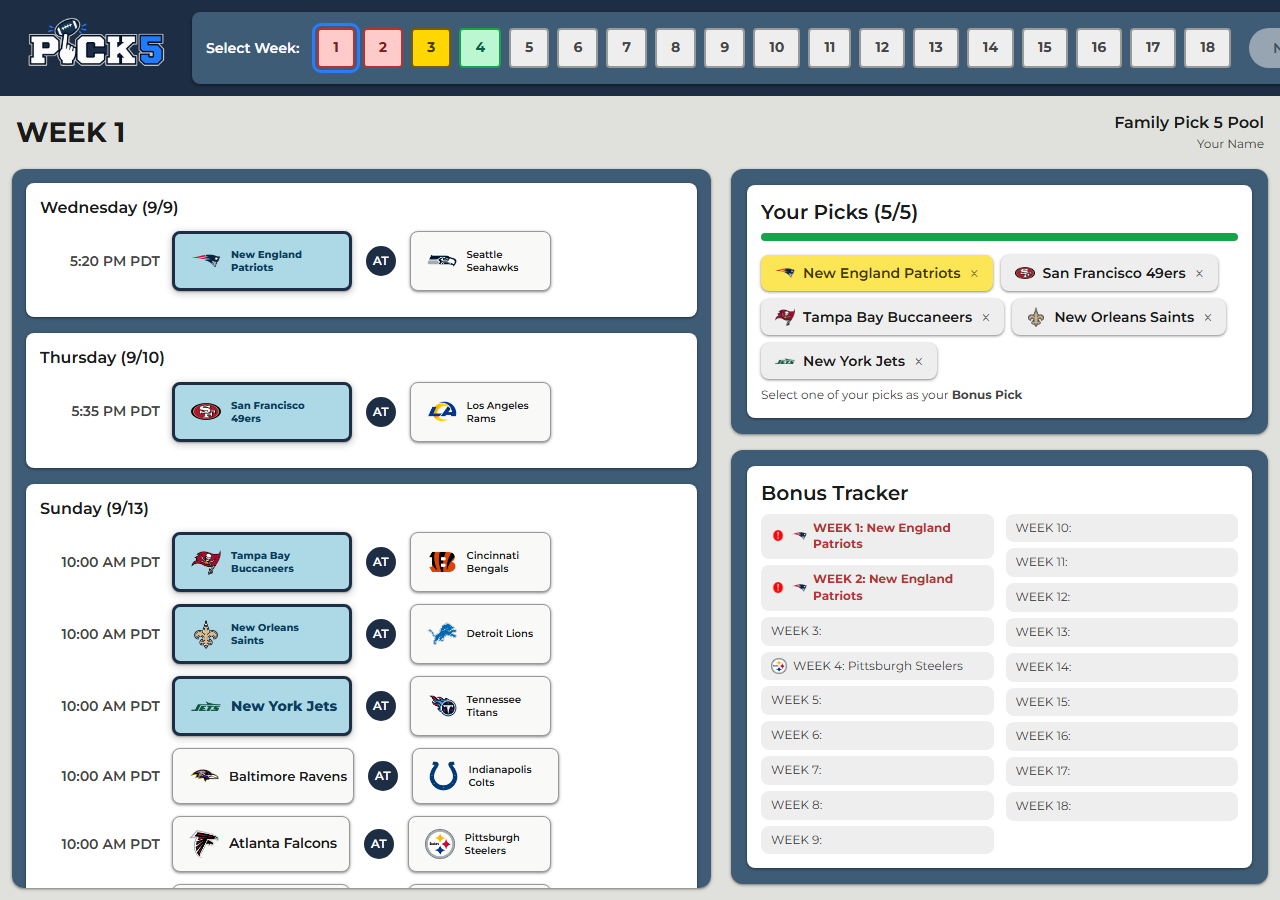Click the Week 10 bonus tracker slot
1280x900 pixels.
tap(1122, 528)
